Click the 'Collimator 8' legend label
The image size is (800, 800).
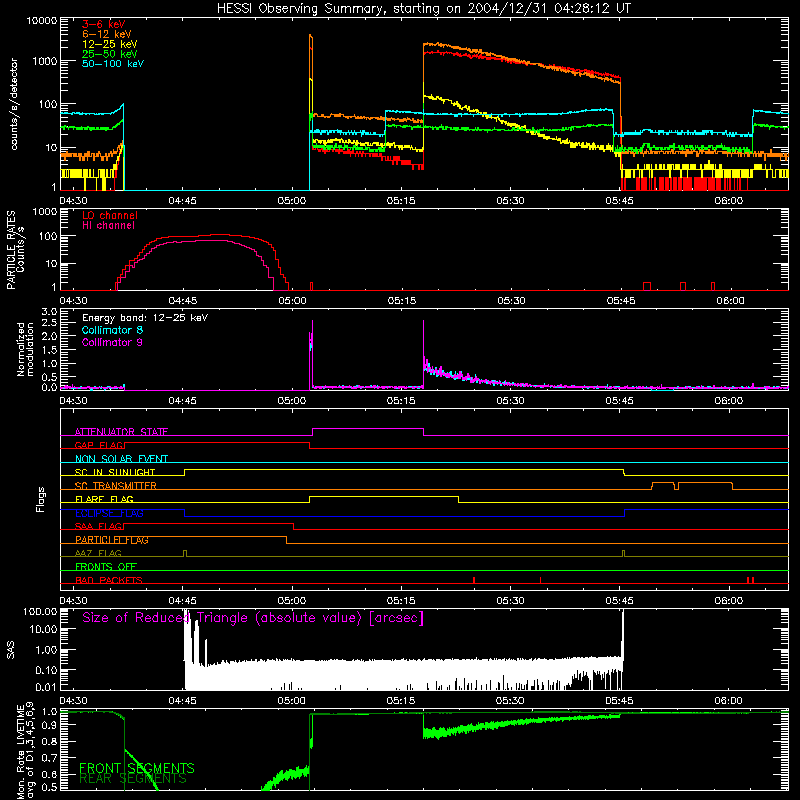click(x=112, y=330)
